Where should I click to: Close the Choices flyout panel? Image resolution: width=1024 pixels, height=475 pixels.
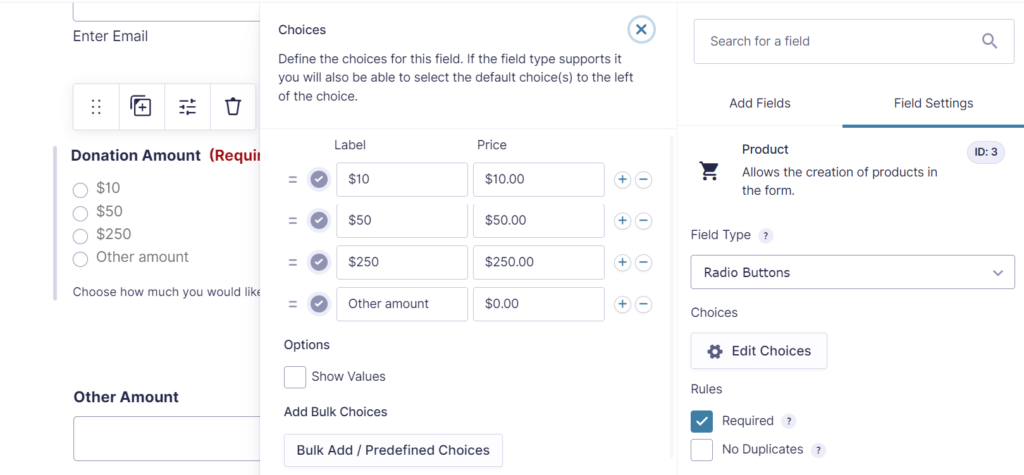tap(641, 29)
